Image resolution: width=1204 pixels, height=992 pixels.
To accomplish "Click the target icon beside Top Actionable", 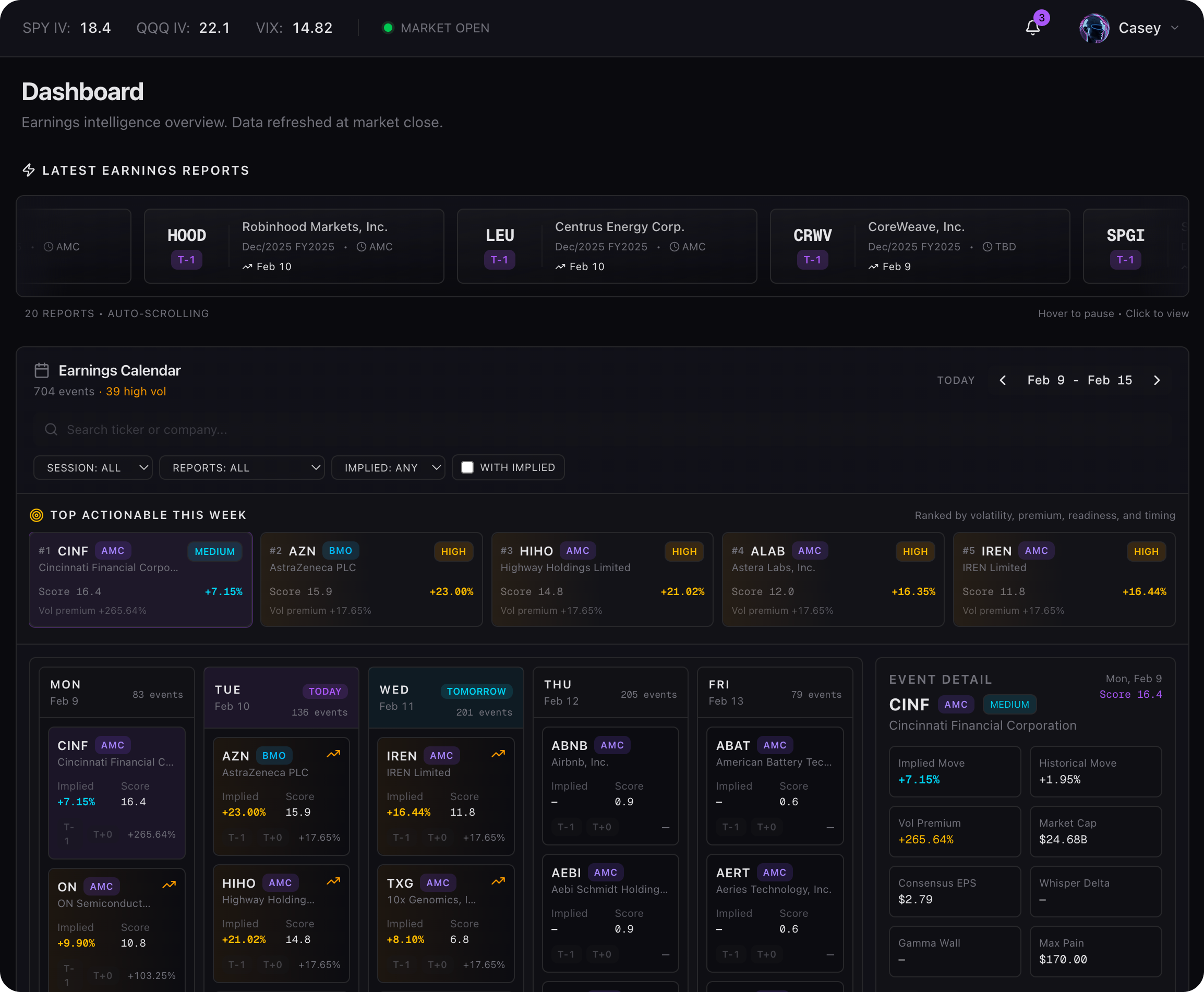I will click(37, 515).
